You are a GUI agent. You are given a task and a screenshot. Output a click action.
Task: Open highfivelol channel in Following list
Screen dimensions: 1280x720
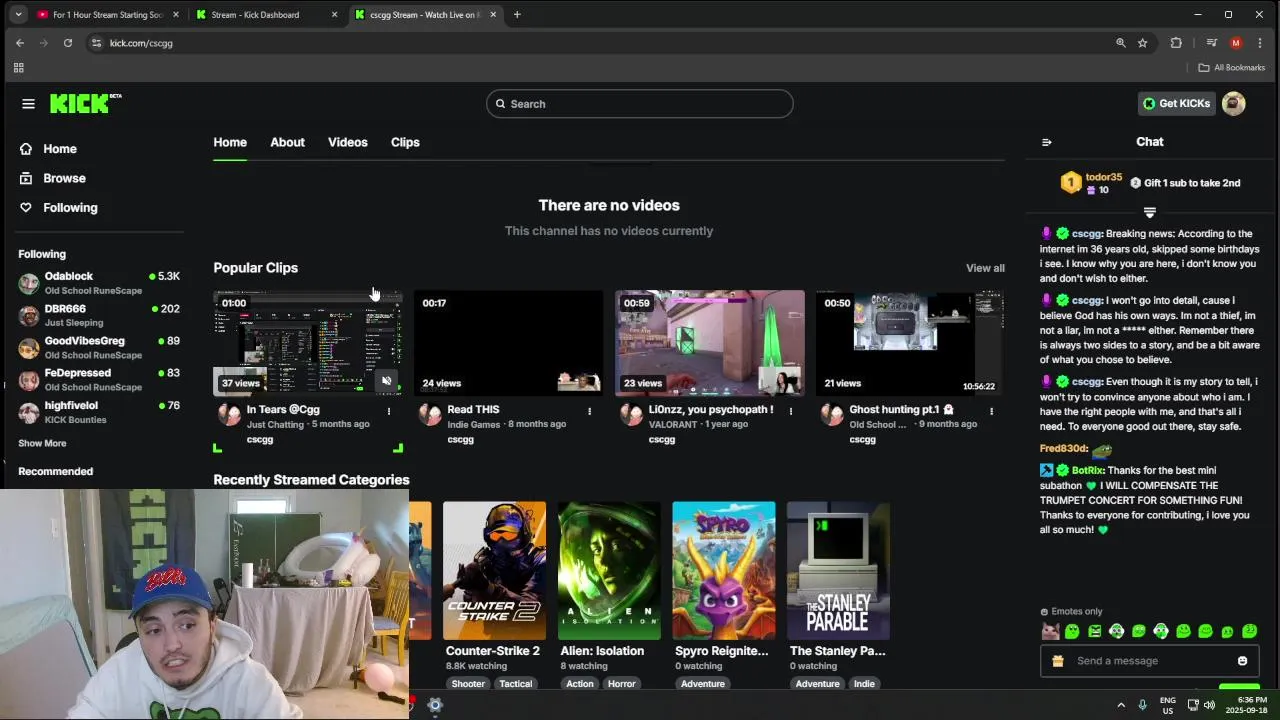click(x=99, y=413)
